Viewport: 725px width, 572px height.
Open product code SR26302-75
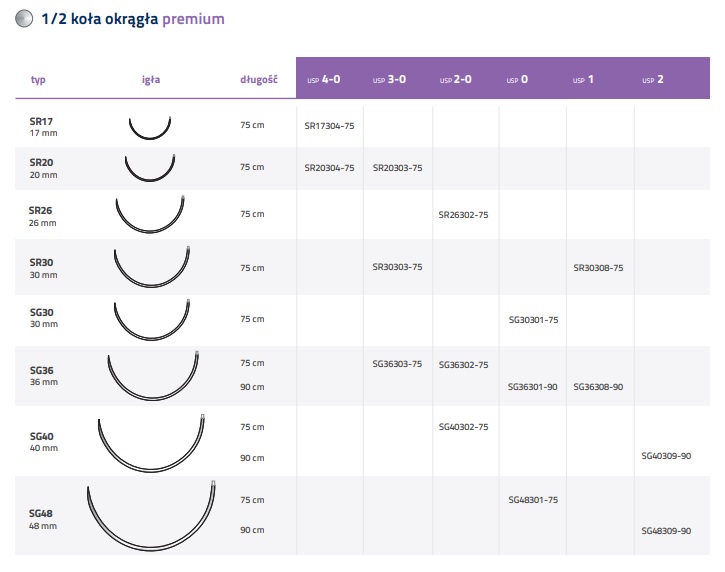[464, 214]
